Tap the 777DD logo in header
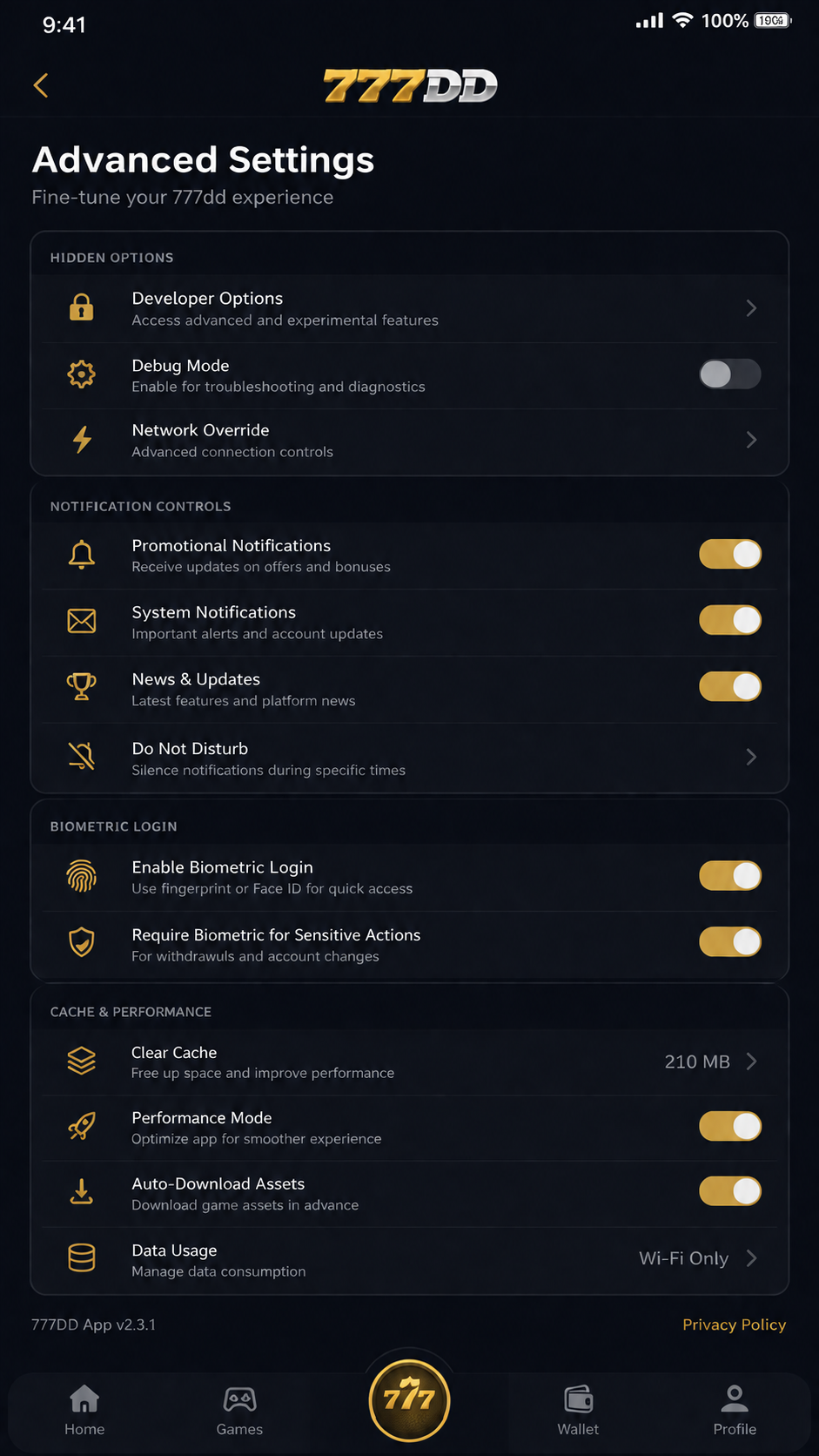Image resolution: width=819 pixels, height=1456 pixels. coord(410,86)
